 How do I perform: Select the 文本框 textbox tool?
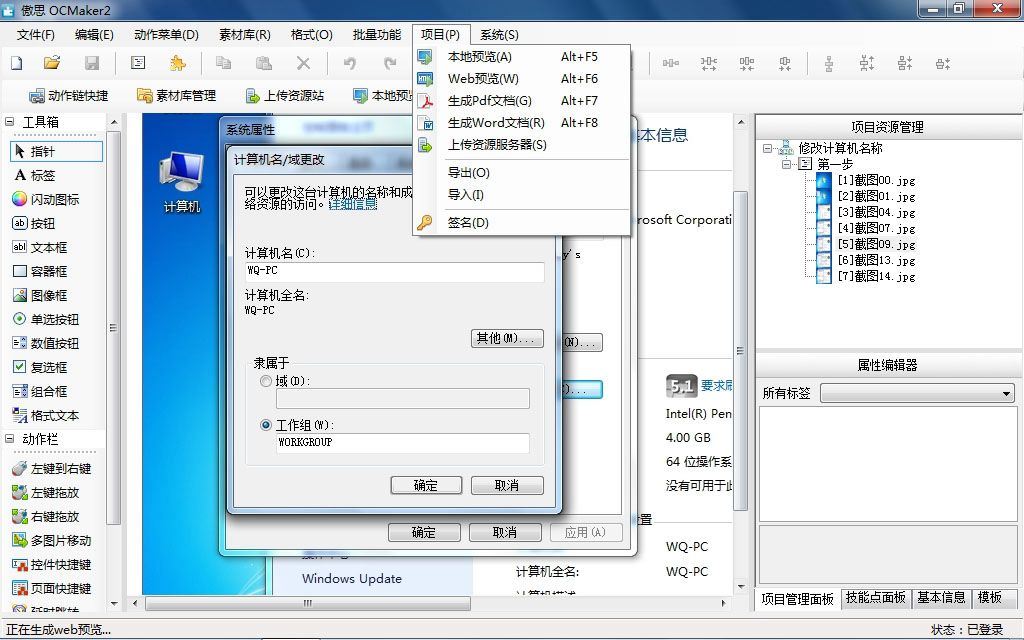[40, 248]
